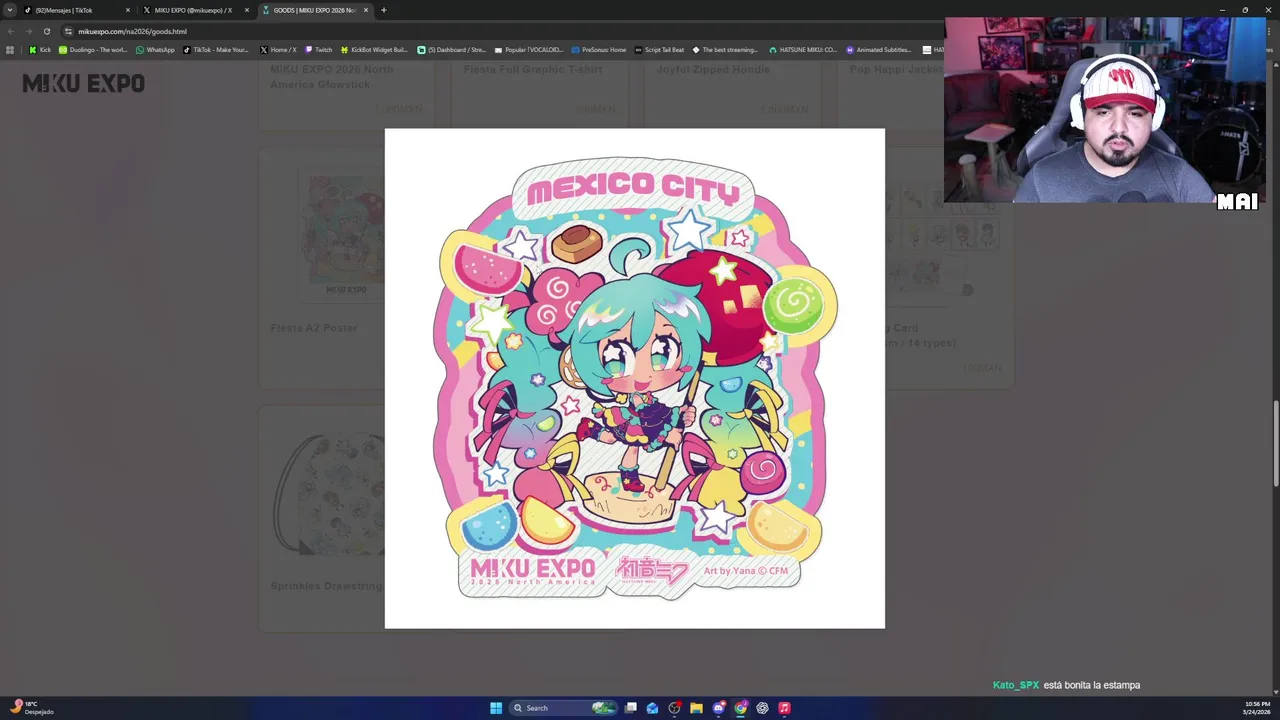Open the Chrome apps grid bookmark icon

(x=10, y=50)
